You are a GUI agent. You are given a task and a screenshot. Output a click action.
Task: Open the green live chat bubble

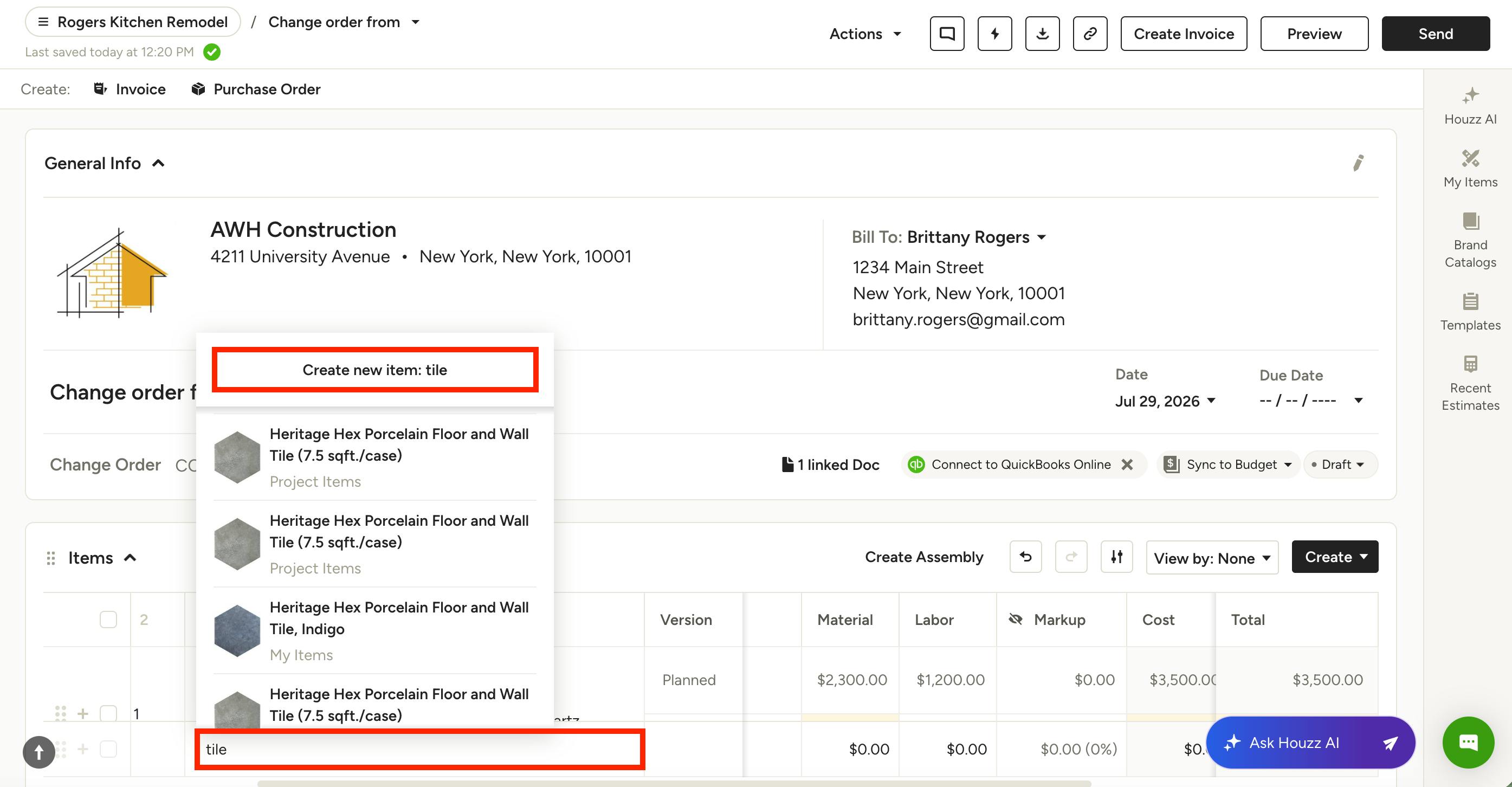click(x=1468, y=743)
